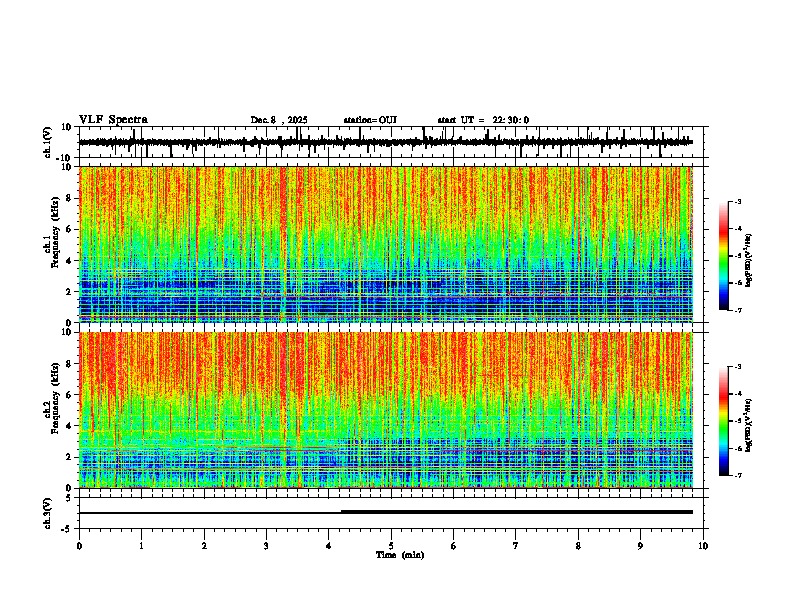Screen dimensions: 792x612
Task: Click the "-7" label below ch.2 color bar
Action: point(738,476)
